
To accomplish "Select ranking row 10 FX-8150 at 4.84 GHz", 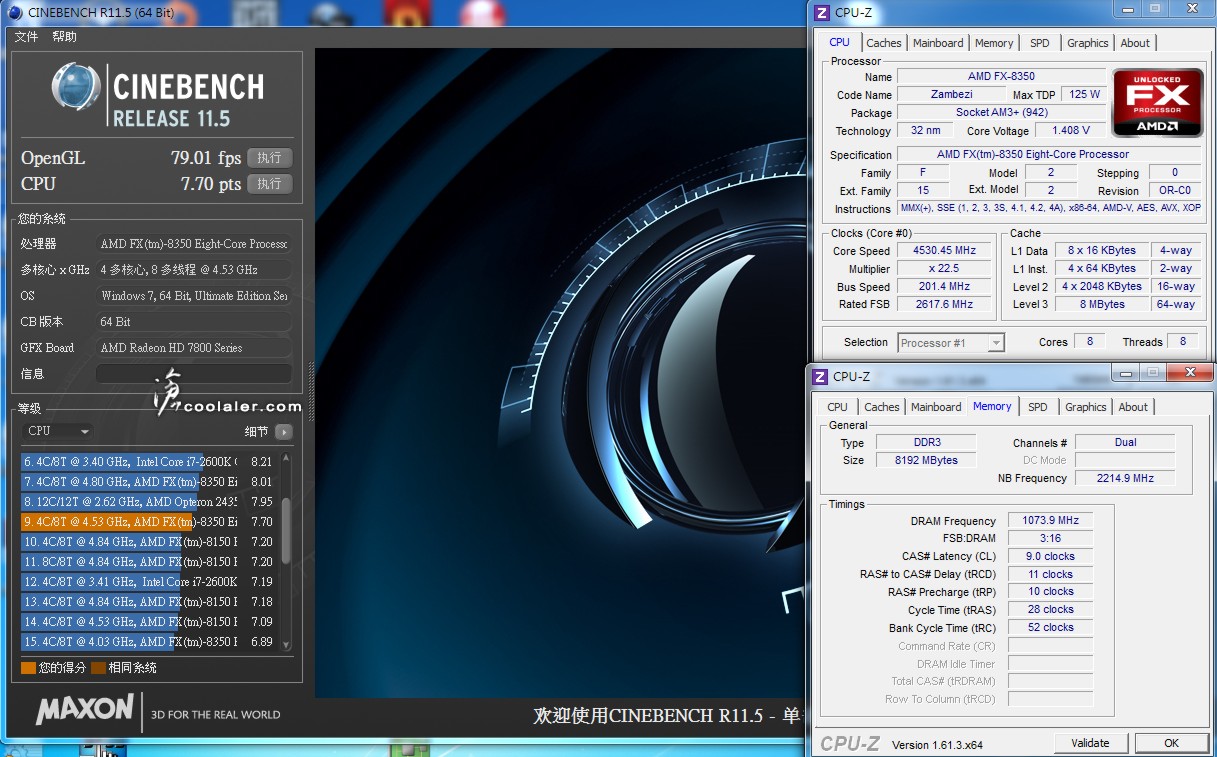I will coord(149,542).
